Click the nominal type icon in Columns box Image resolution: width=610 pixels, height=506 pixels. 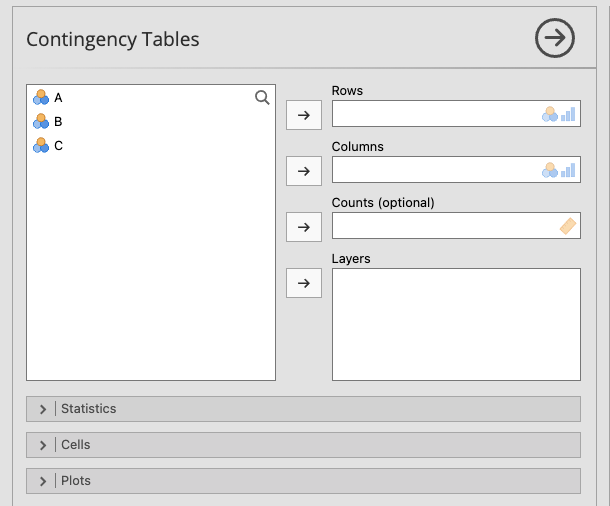tap(550, 170)
